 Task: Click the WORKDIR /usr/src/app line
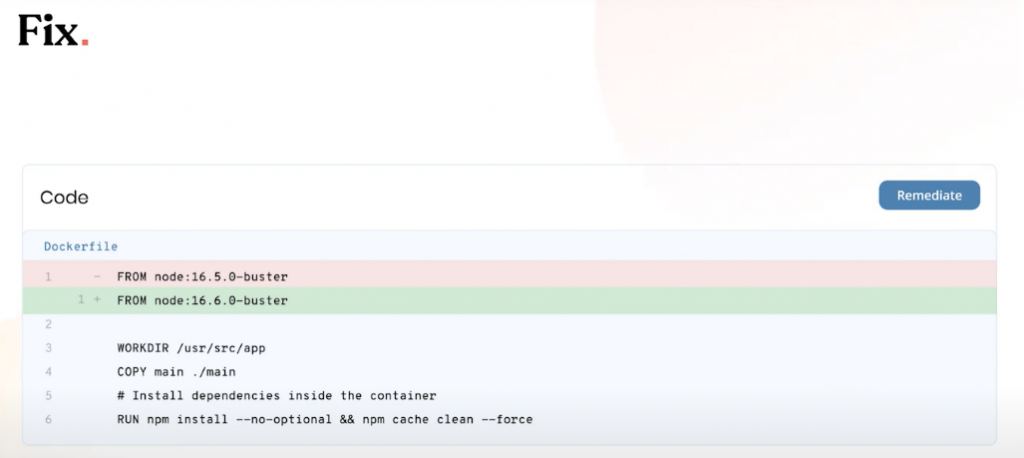click(x=191, y=348)
